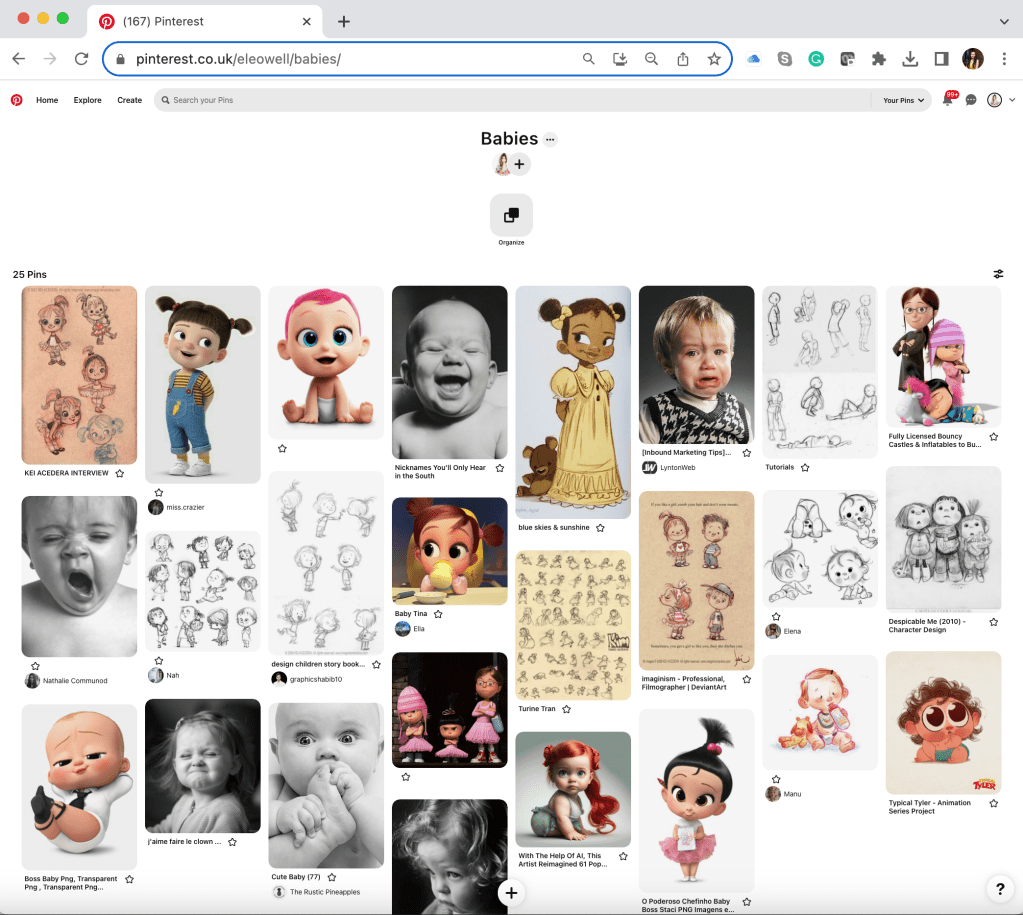Click the three-dot options next to Babies
Viewport: 1023px width, 915px height.
coord(550,140)
